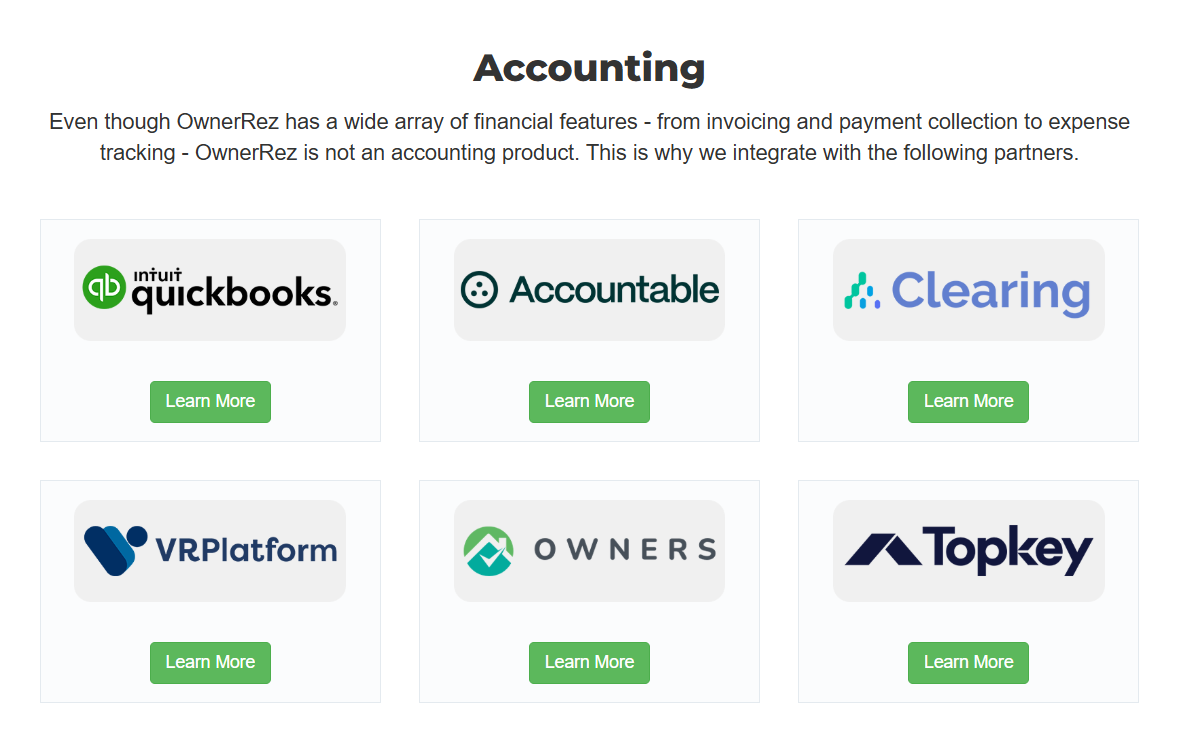
Task: Click the OwnerRez integration description paragraph
Action: [589, 137]
